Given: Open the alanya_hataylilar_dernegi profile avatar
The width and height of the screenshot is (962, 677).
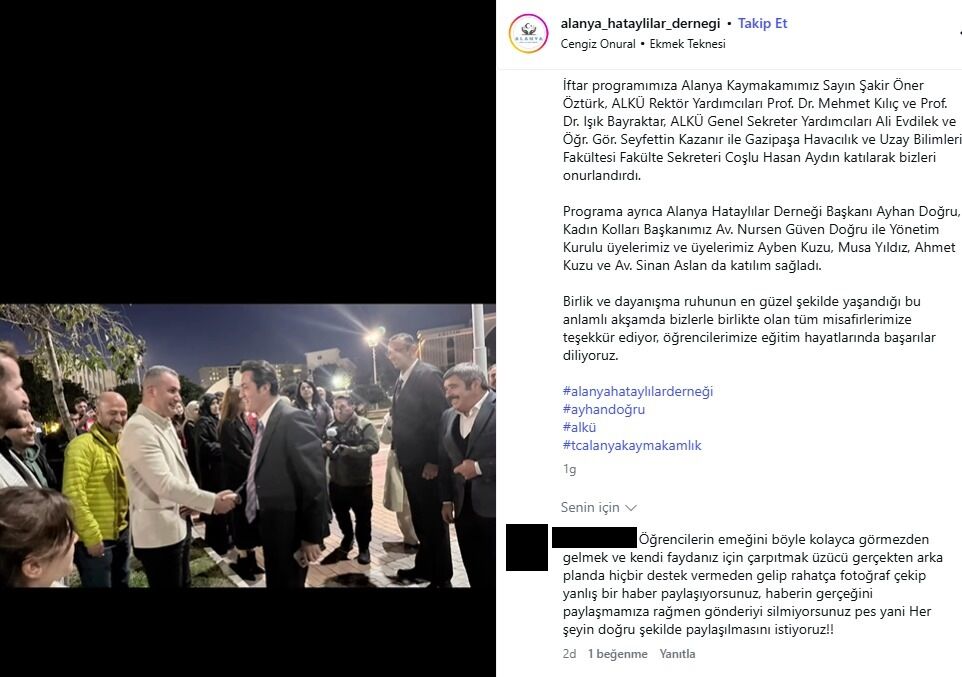Looking at the screenshot, I should click(x=528, y=33).
